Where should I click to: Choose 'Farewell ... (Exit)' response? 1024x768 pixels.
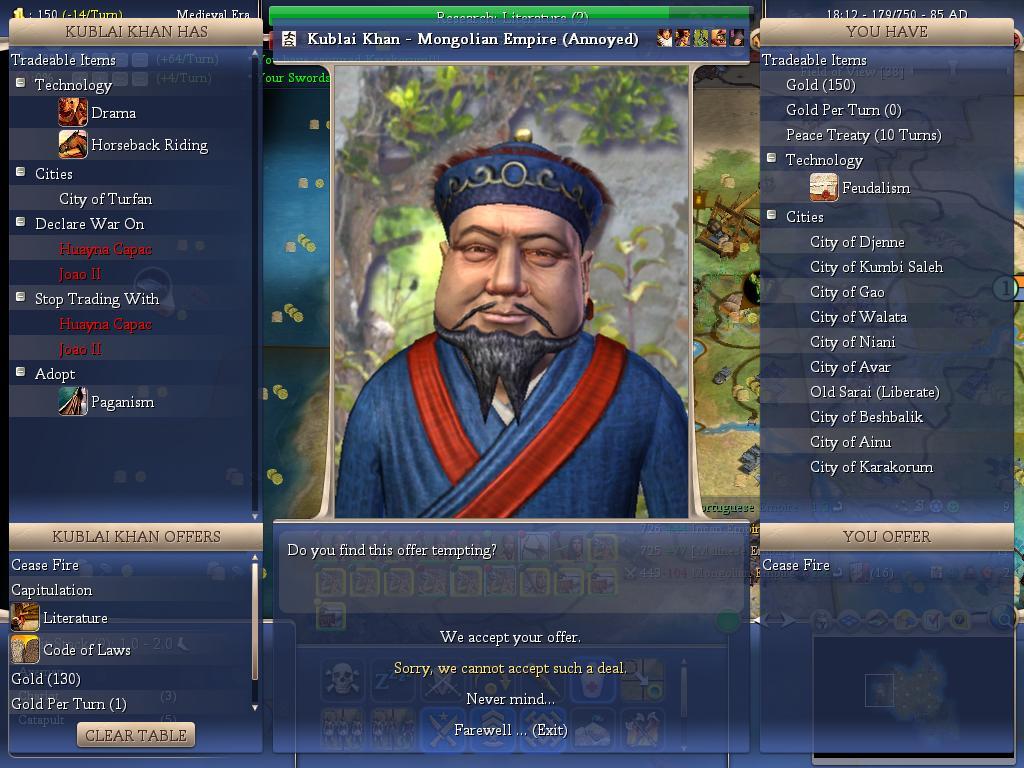coord(510,729)
